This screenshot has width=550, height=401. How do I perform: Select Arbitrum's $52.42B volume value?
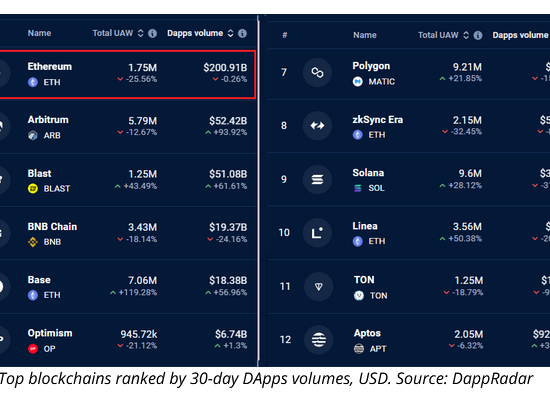click(x=228, y=121)
